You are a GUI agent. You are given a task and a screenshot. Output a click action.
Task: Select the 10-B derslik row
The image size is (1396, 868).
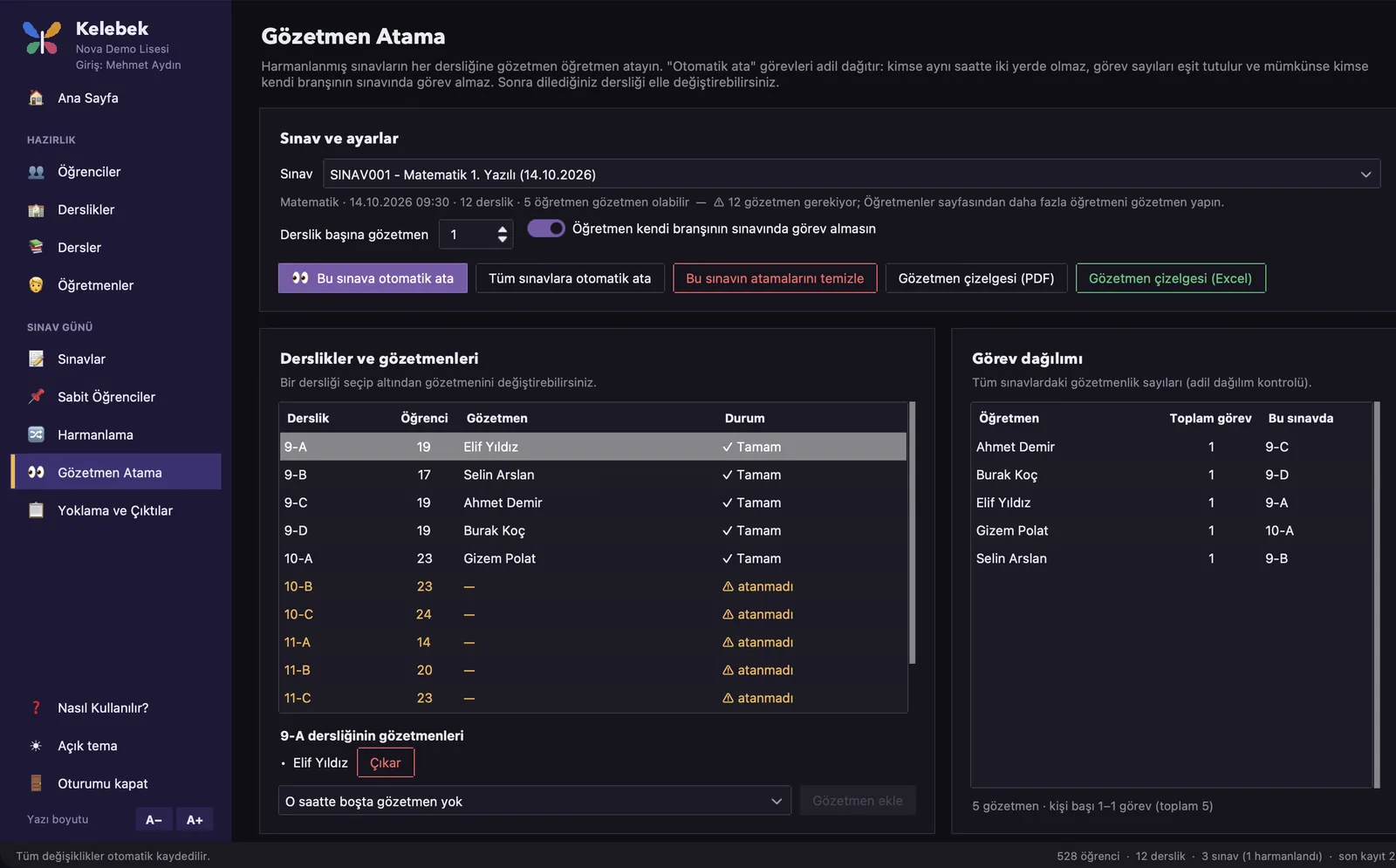tap(592, 586)
